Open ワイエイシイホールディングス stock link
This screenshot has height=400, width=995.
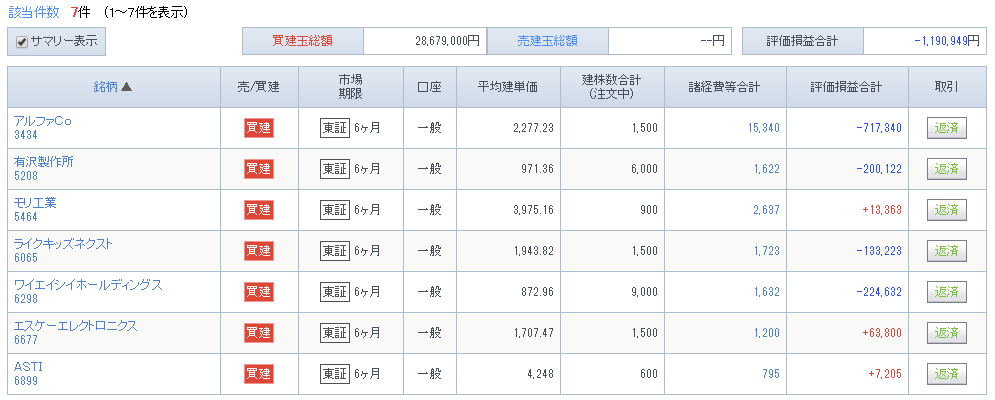(x=88, y=285)
